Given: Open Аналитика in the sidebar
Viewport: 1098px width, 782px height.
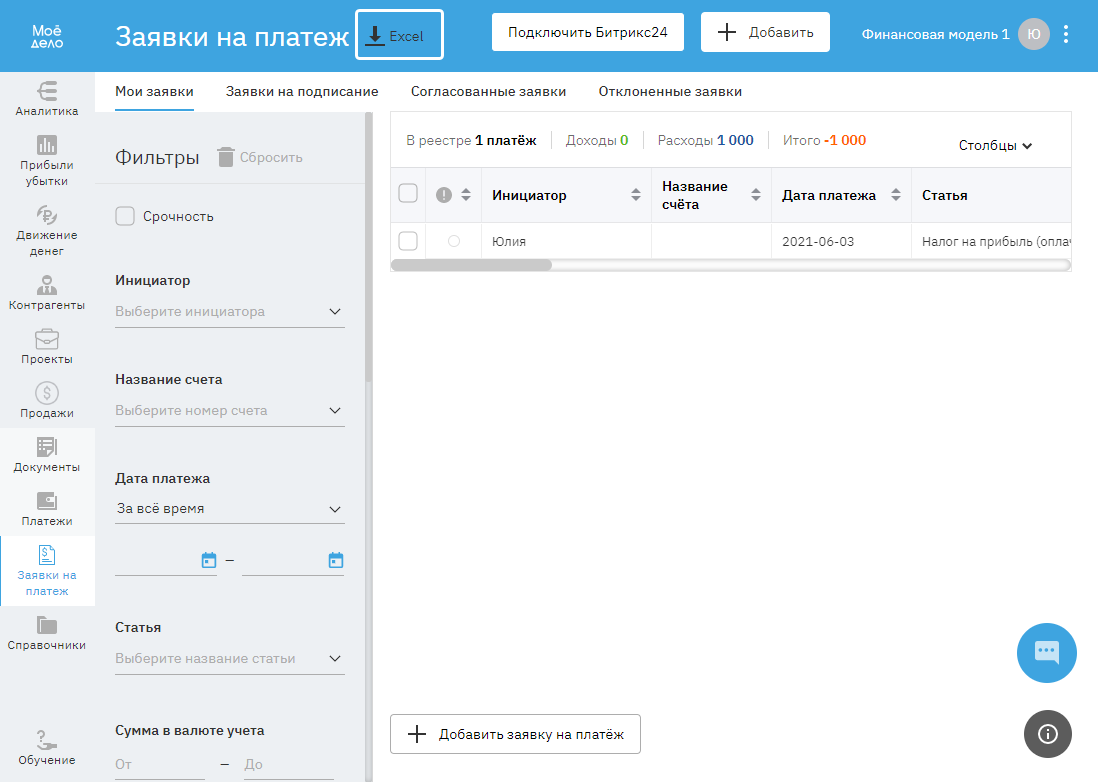Looking at the screenshot, I should click(47, 98).
